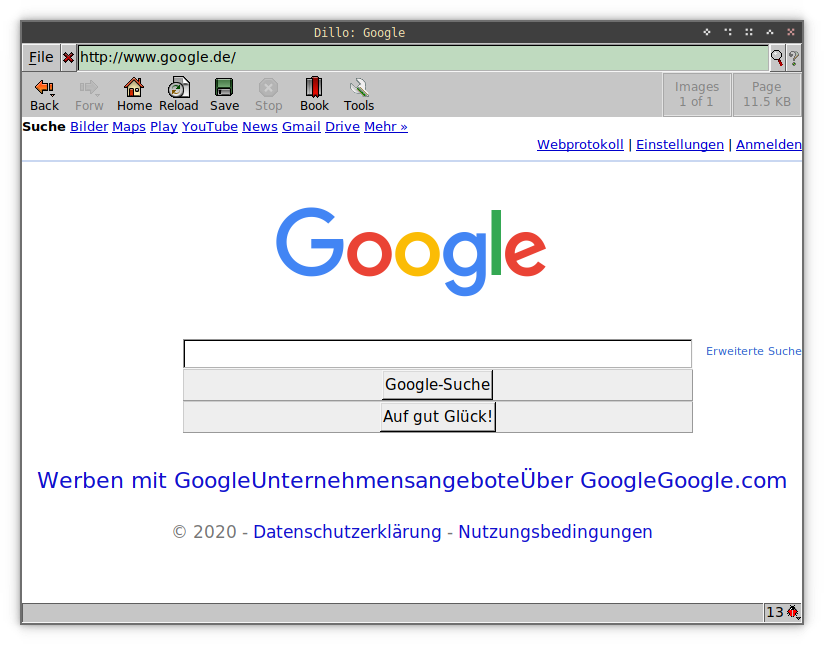Click the Back button dropdown arrow
This screenshot has height=645, width=824.
(x=52, y=96)
